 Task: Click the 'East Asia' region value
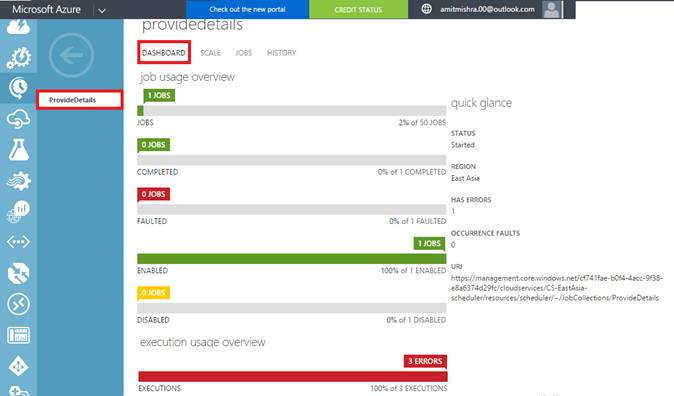pyautogui.click(x=466, y=178)
